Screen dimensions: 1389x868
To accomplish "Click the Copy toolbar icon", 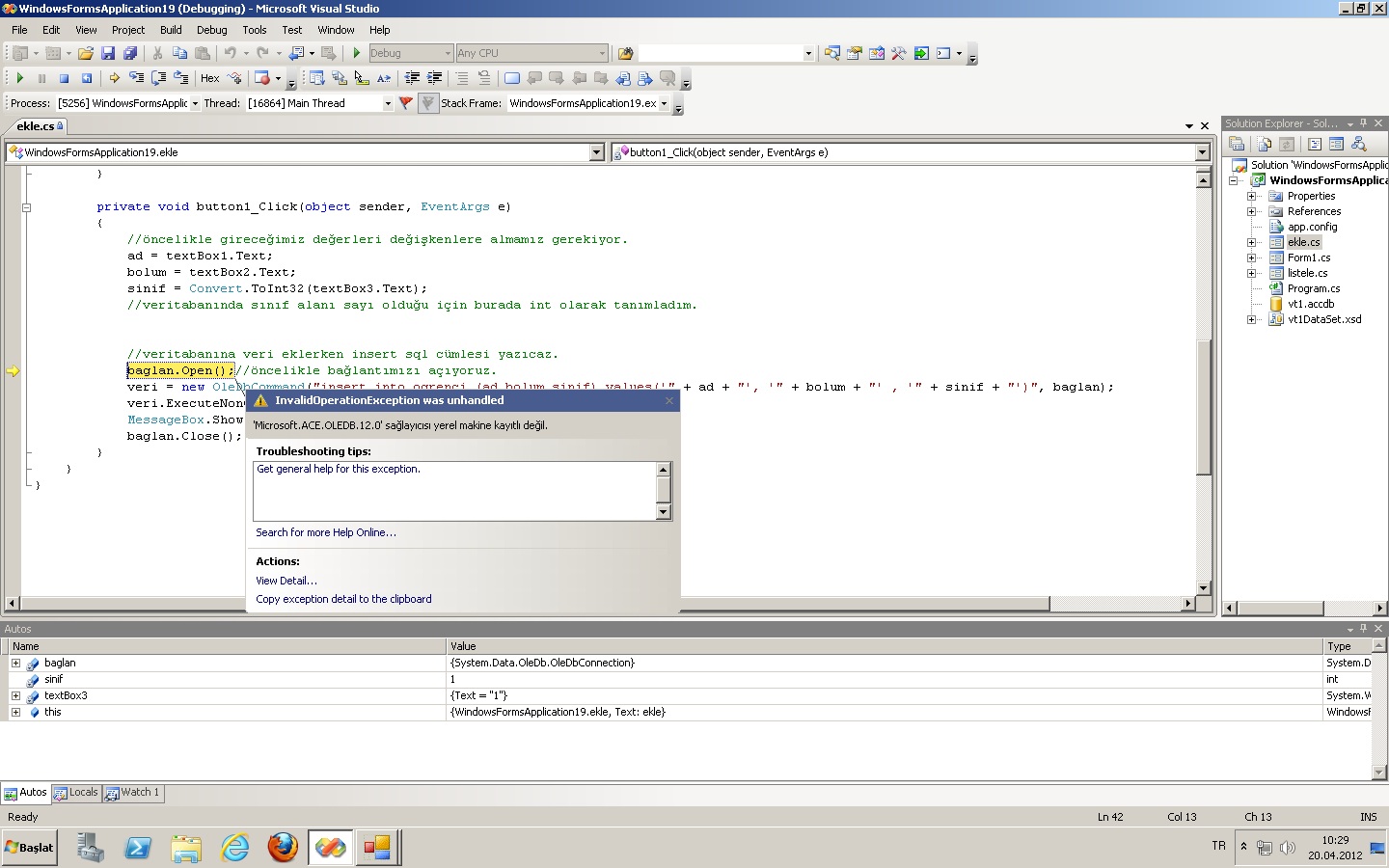I will click(x=179, y=53).
